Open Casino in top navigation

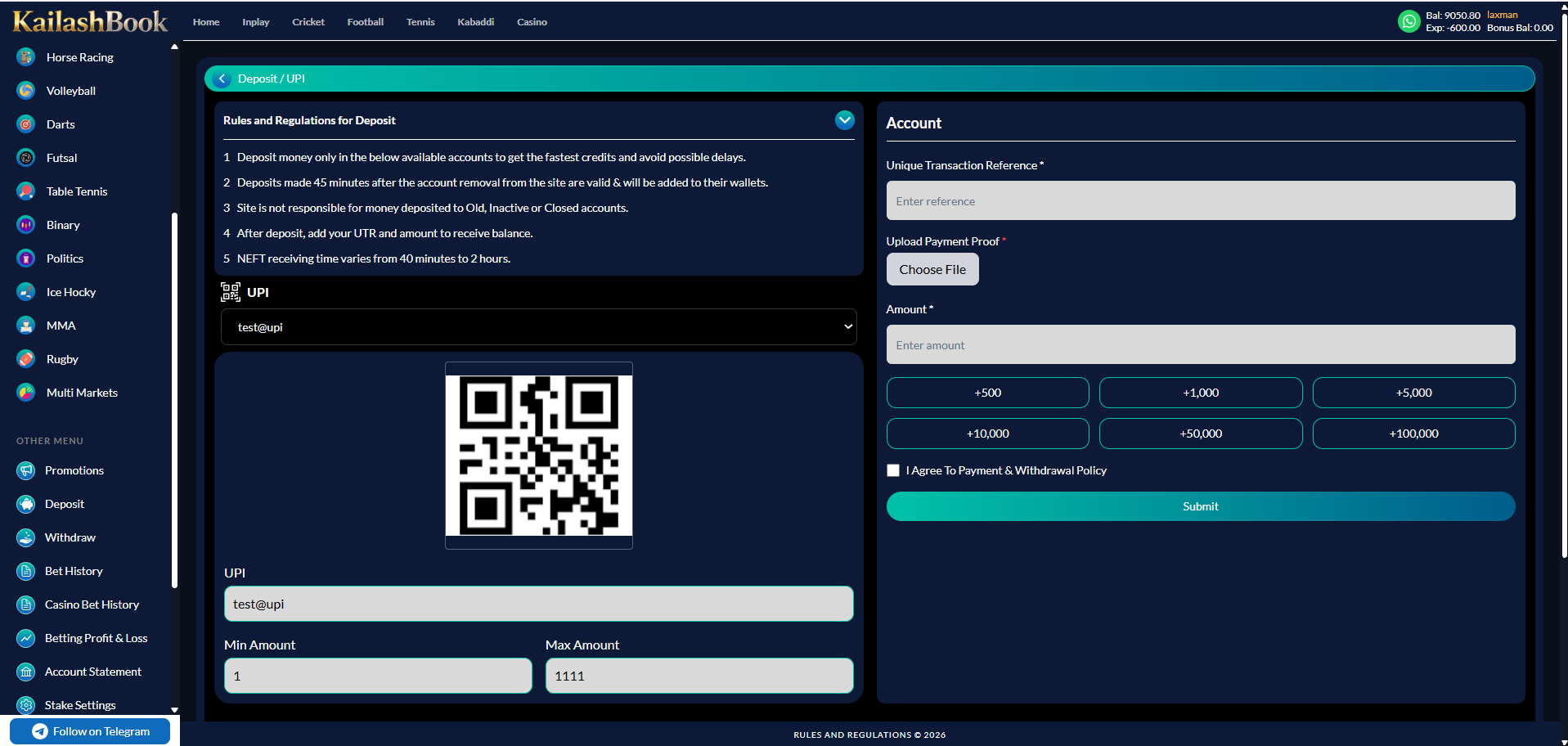tap(532, 22)
